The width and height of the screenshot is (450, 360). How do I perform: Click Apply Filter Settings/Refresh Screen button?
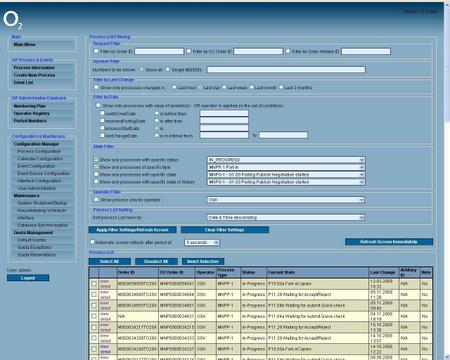(133, 230)
